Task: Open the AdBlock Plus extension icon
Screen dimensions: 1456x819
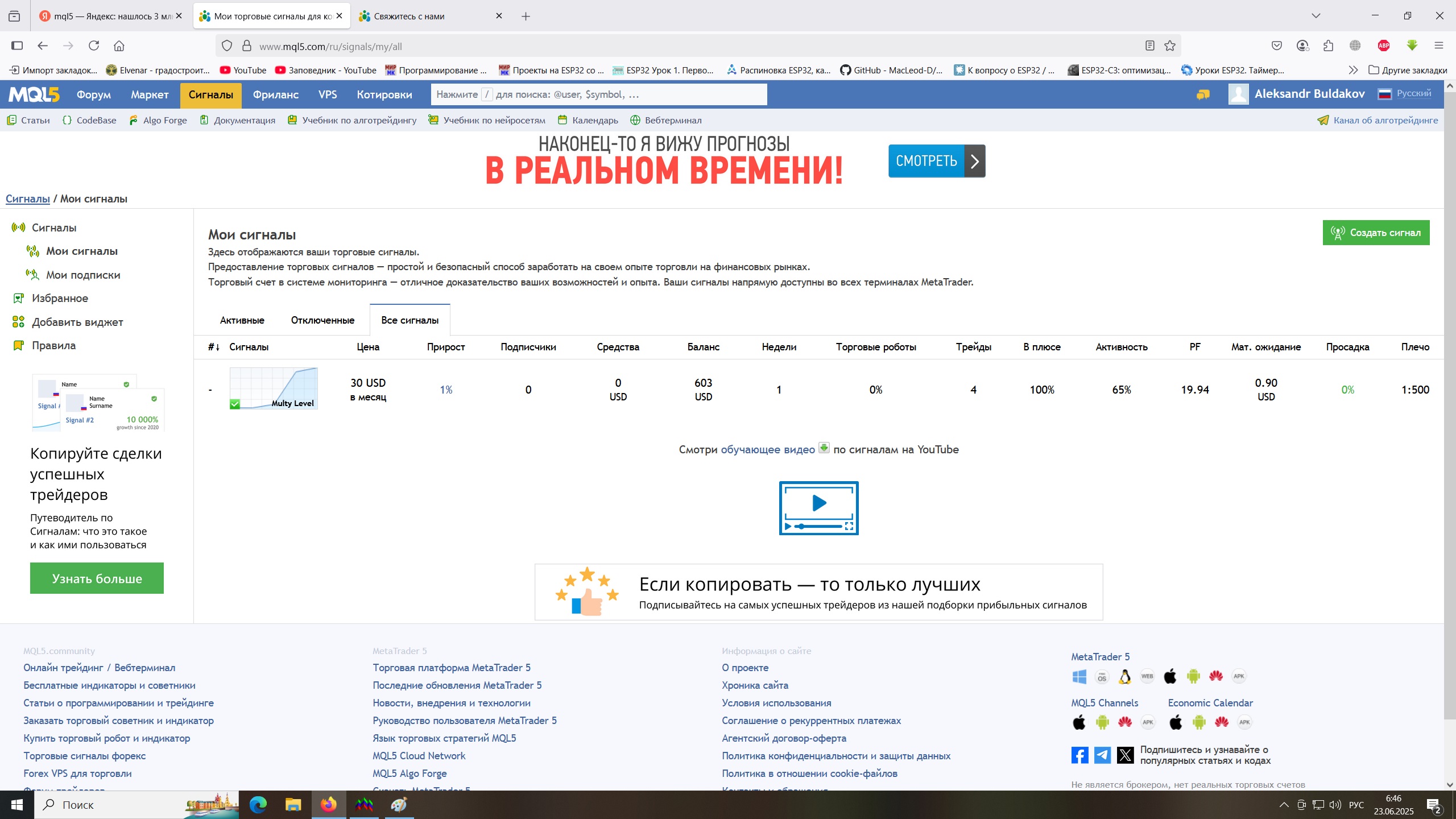Action: point(1384,46)
